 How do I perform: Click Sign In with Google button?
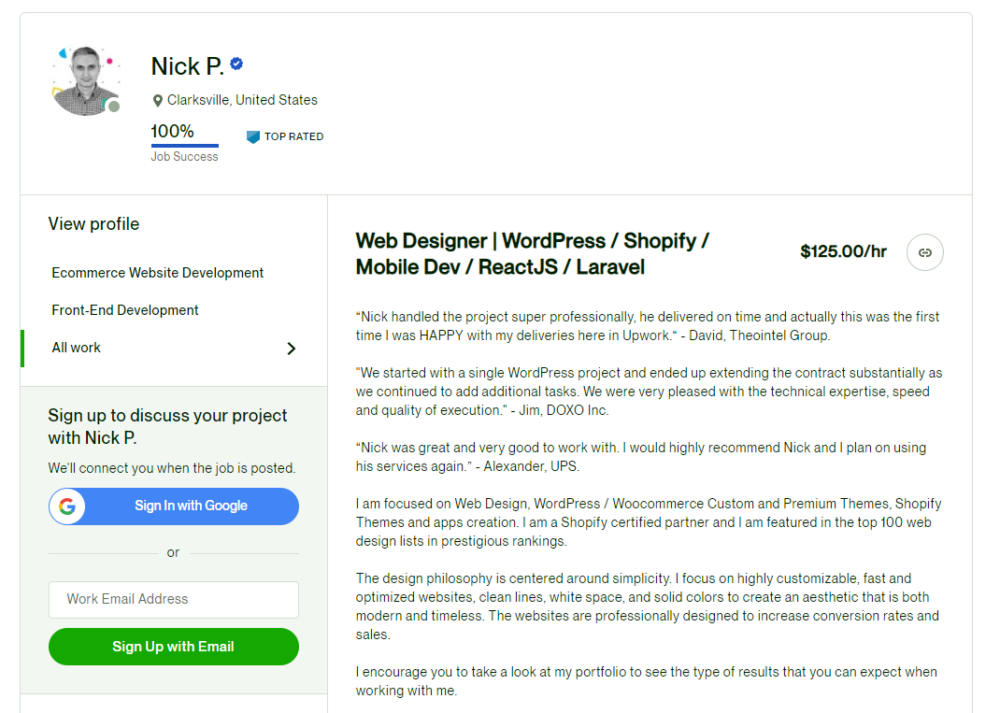173,506
